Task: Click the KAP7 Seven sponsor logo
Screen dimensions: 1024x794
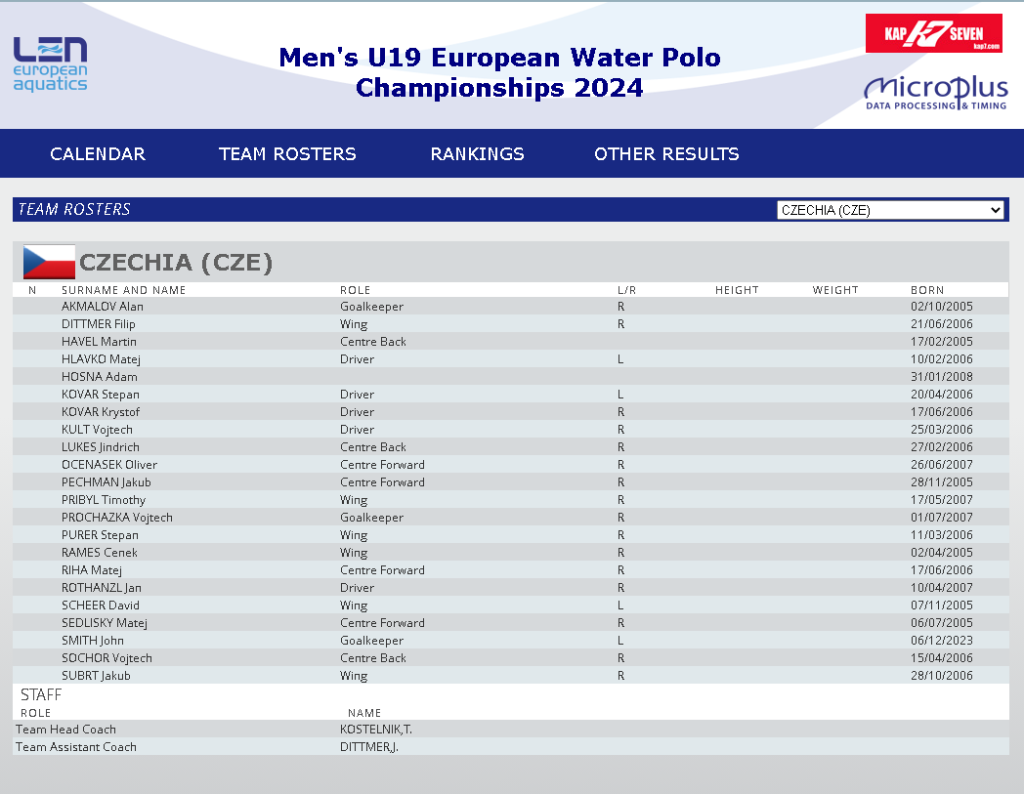Action: point(933,33)
